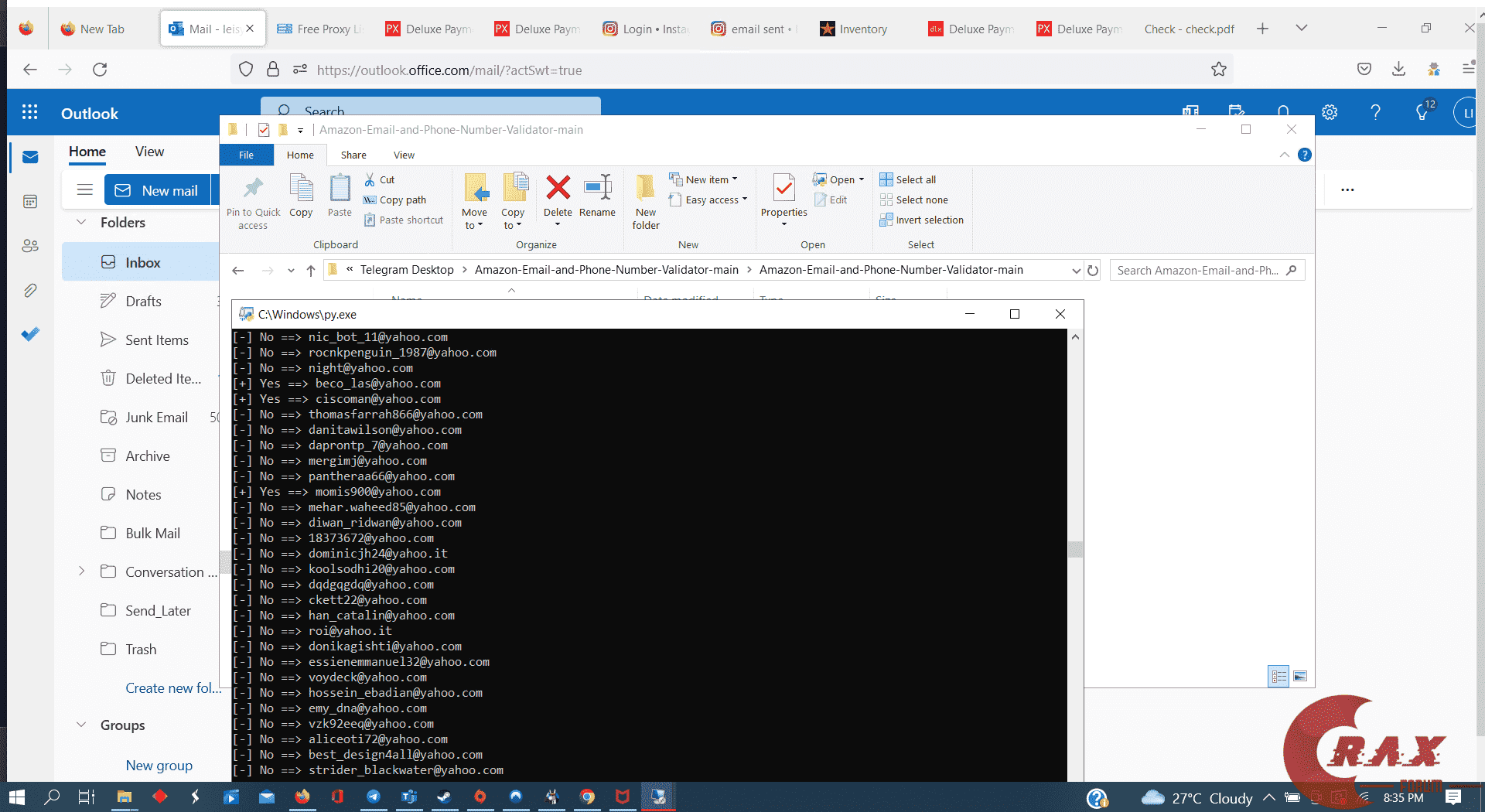
Task: Collapse the Folders section in Outlook
Action: pos(81,223)
